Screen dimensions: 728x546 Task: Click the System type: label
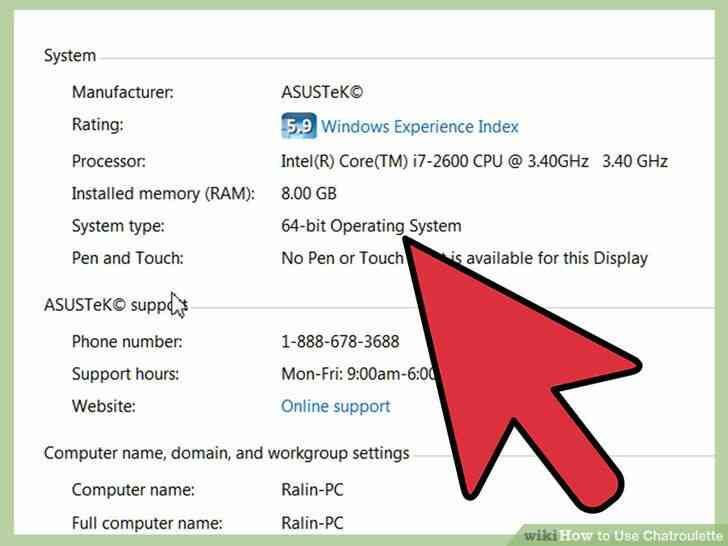(118, 226)
